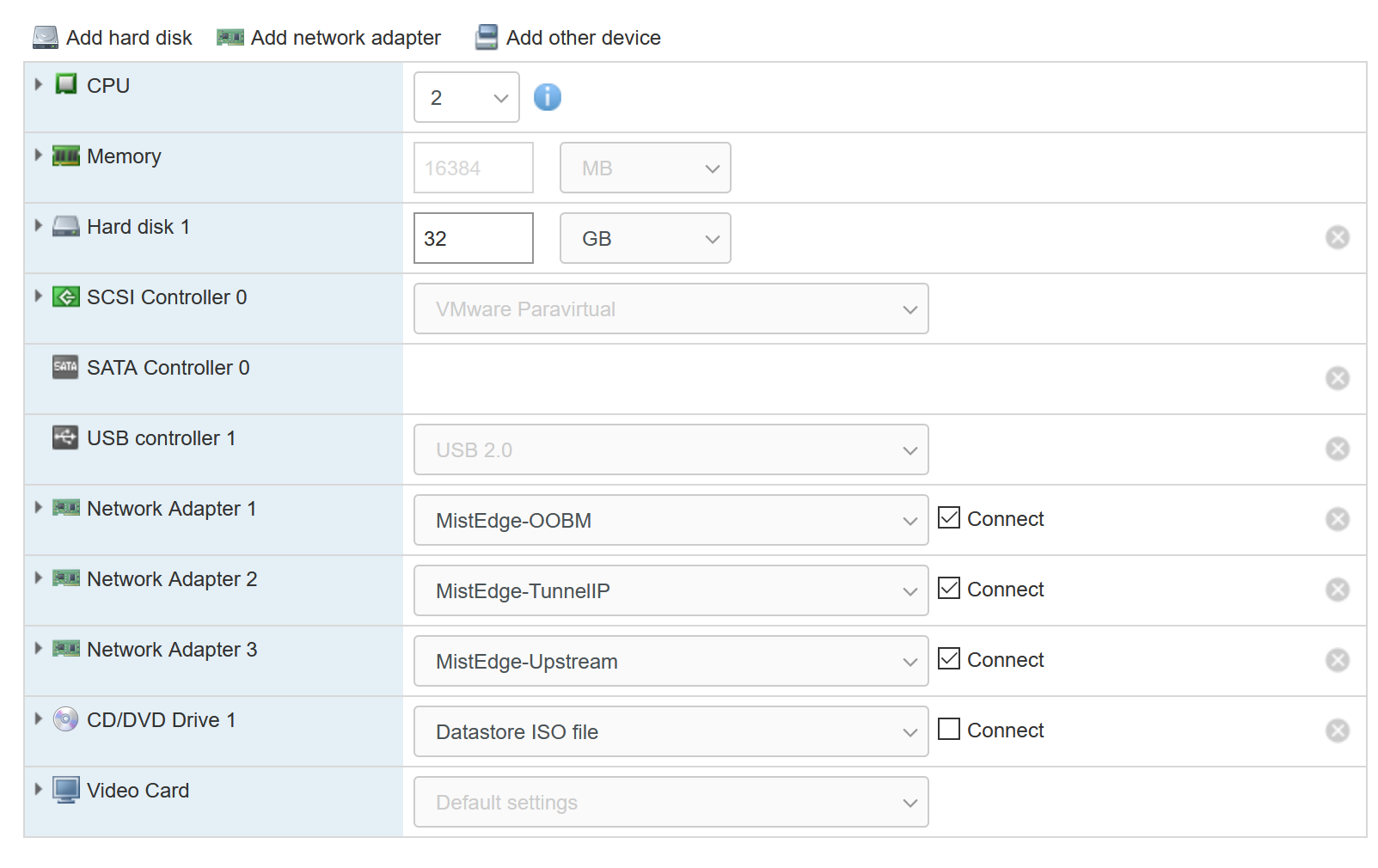1378x868 pixels.
Task: Click the hard disk size input field
Action: tap(473, 238)
